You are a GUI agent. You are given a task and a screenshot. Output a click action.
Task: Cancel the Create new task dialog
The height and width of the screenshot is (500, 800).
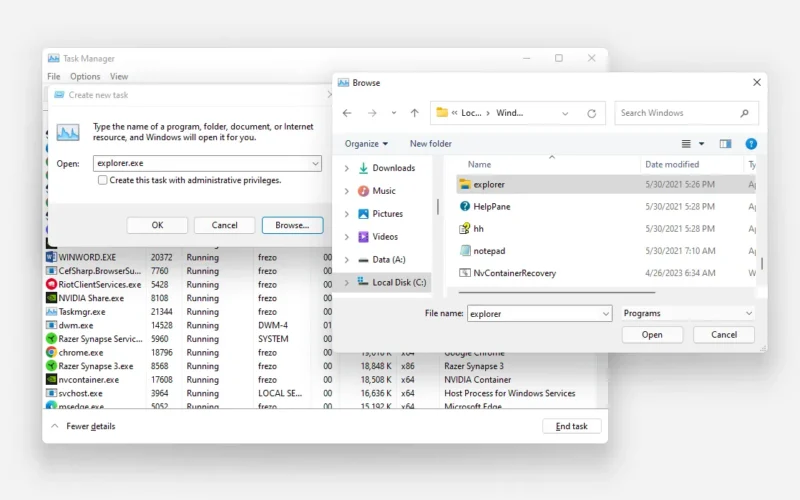coord(224,225)
